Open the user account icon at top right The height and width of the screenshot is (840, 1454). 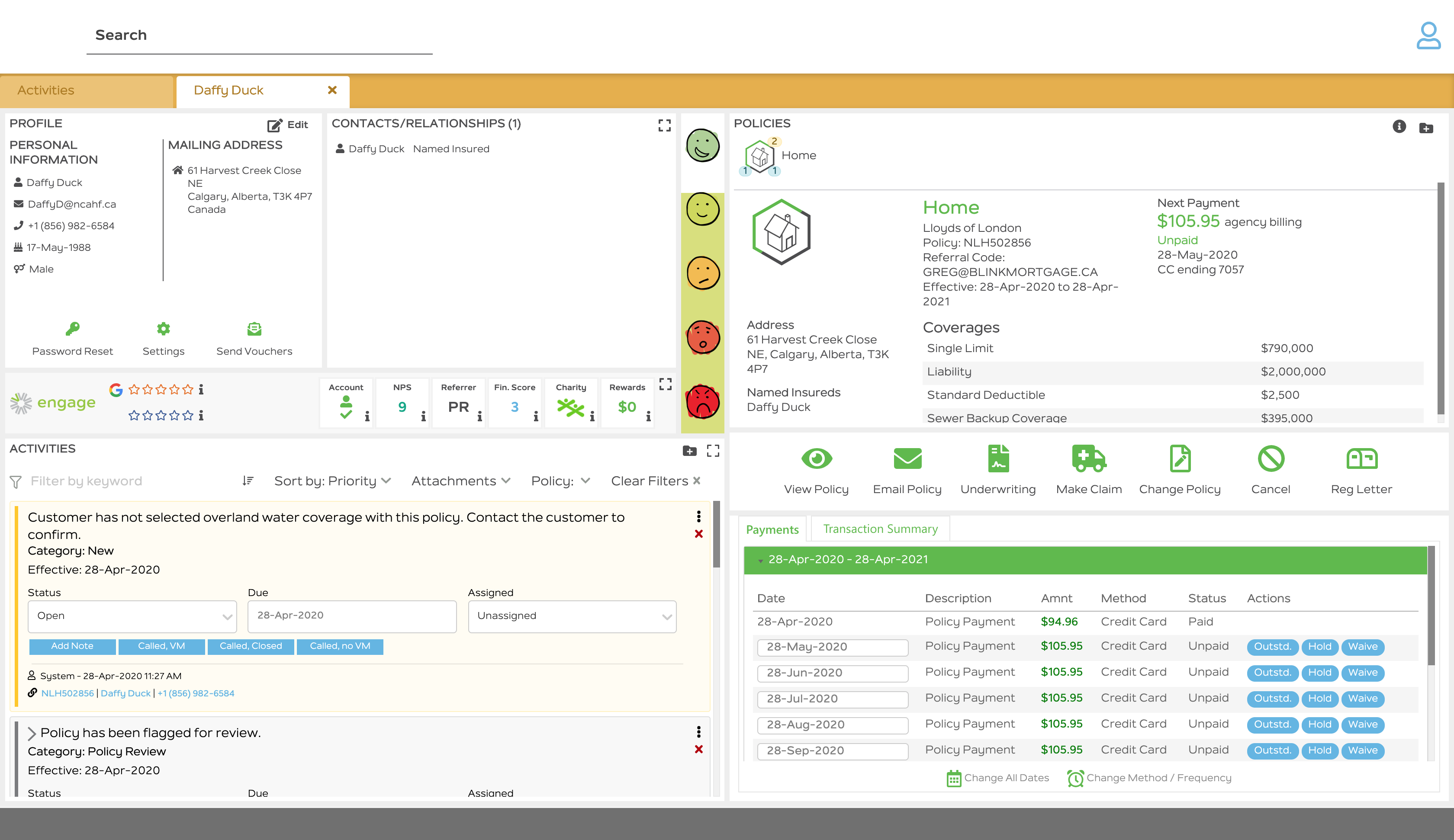pos(1428,36)
